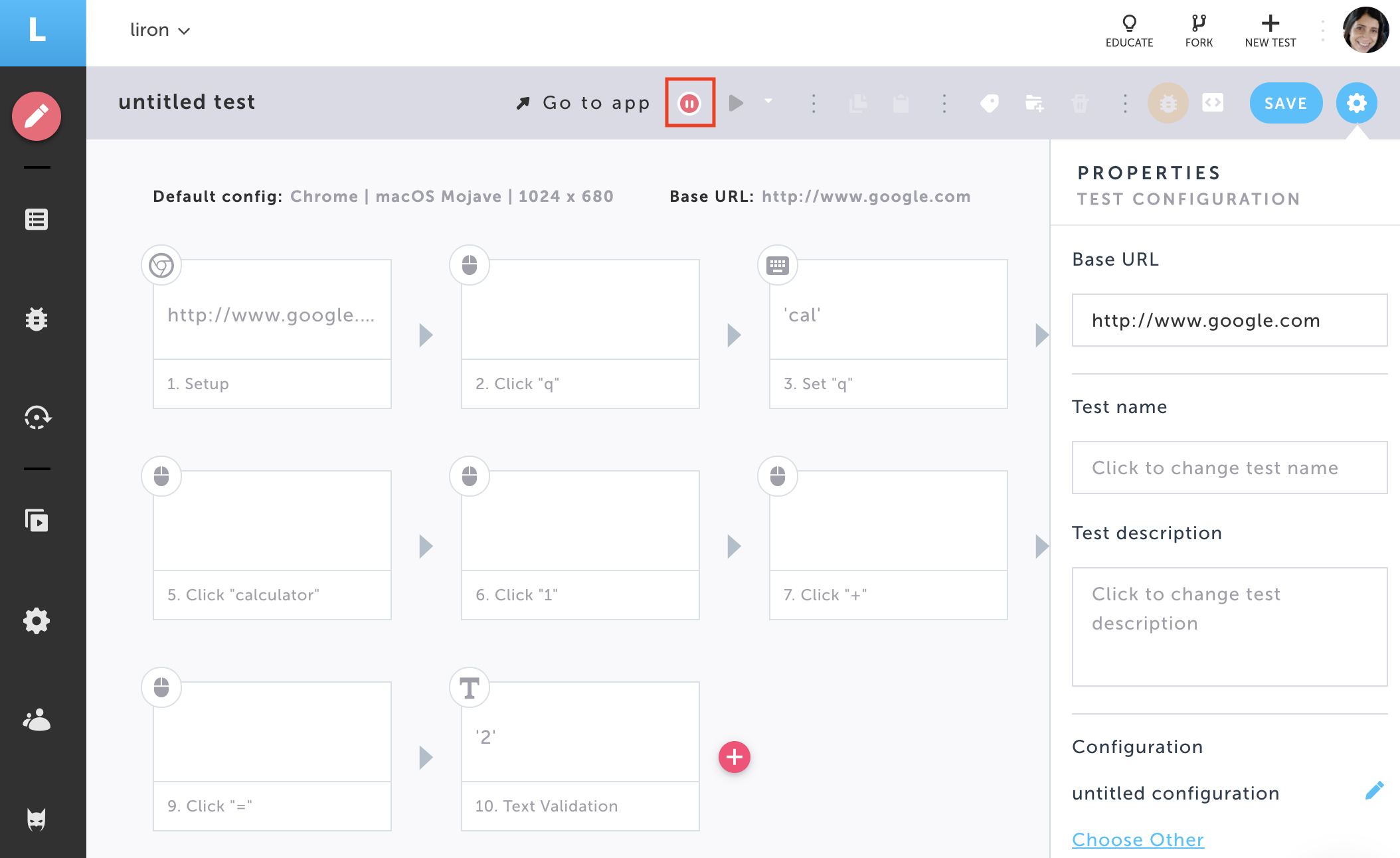This screenshot has height=858, width=1400.
Task: Expand the liron project dropdown
Action: pyautogui.click(x=160, y=31)
